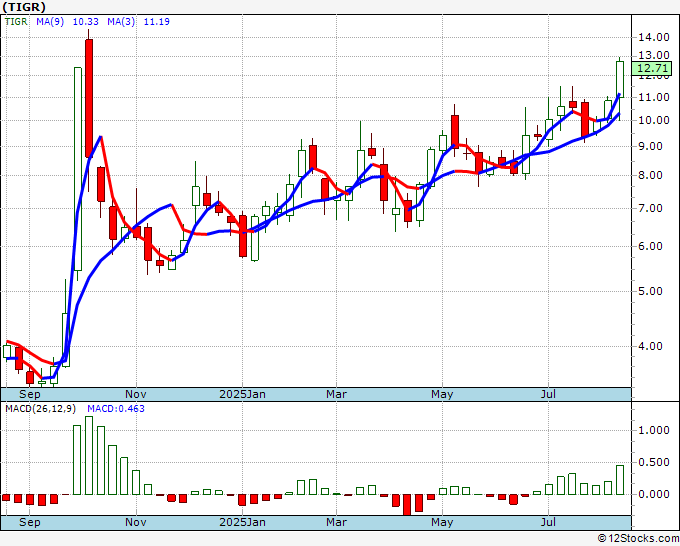Click the MA(9) legend label

coord(50,22)
